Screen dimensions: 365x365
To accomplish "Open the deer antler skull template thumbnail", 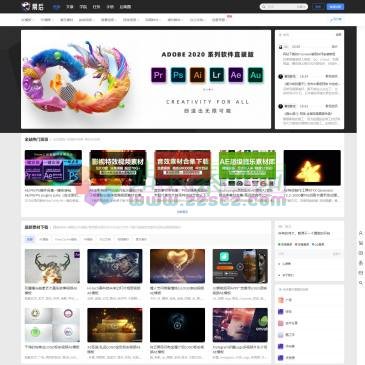I will (x=52, y=266).
